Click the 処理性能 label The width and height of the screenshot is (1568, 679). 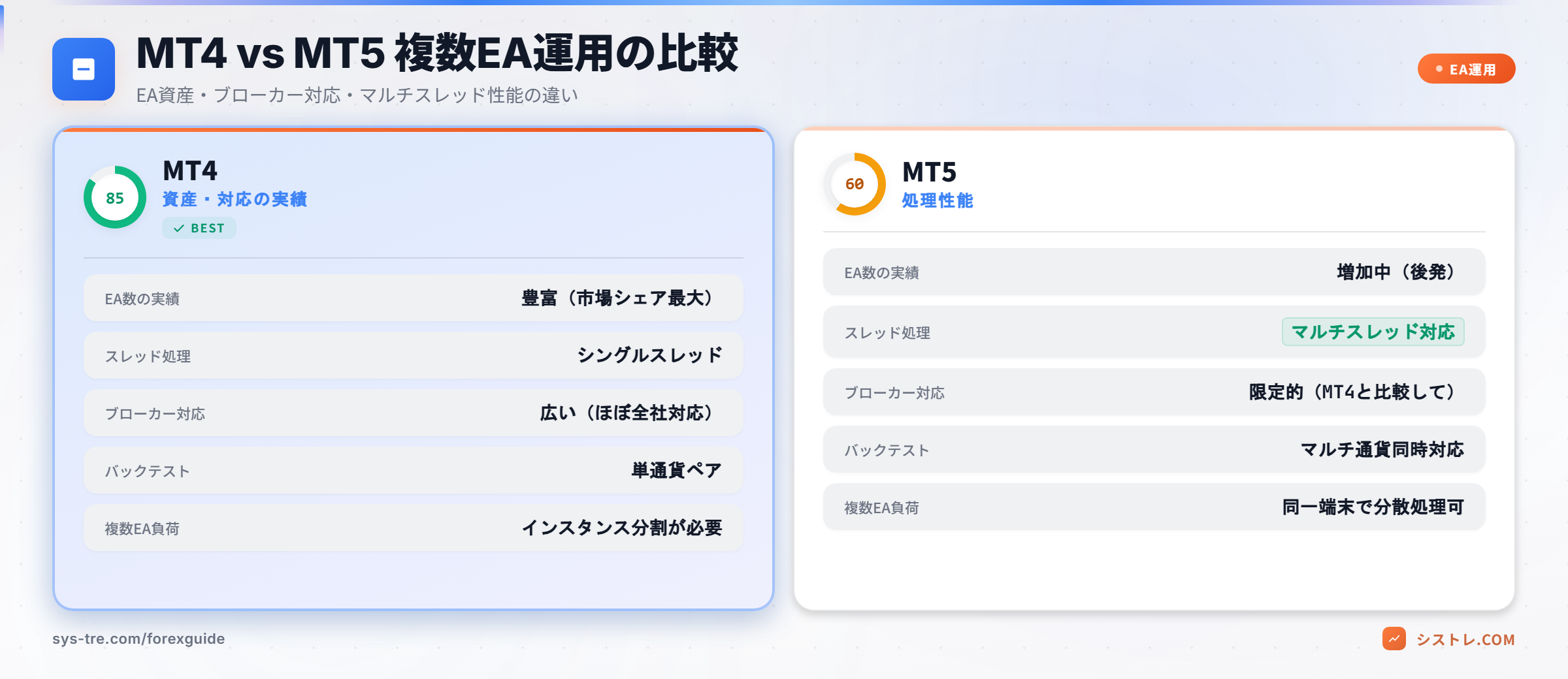click(938, 200)
